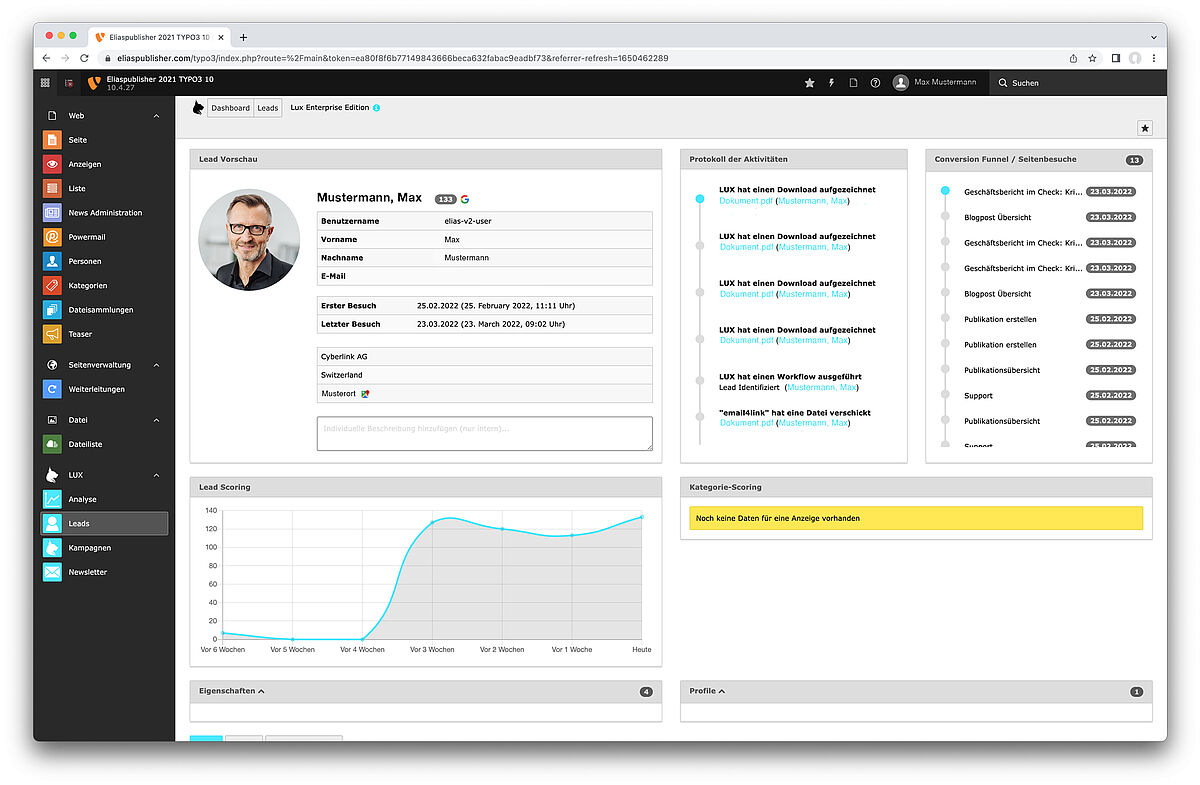Open Max Mustermann user menu
Image resolution: width=1200 pixels, height=785 pixels.
934,82
